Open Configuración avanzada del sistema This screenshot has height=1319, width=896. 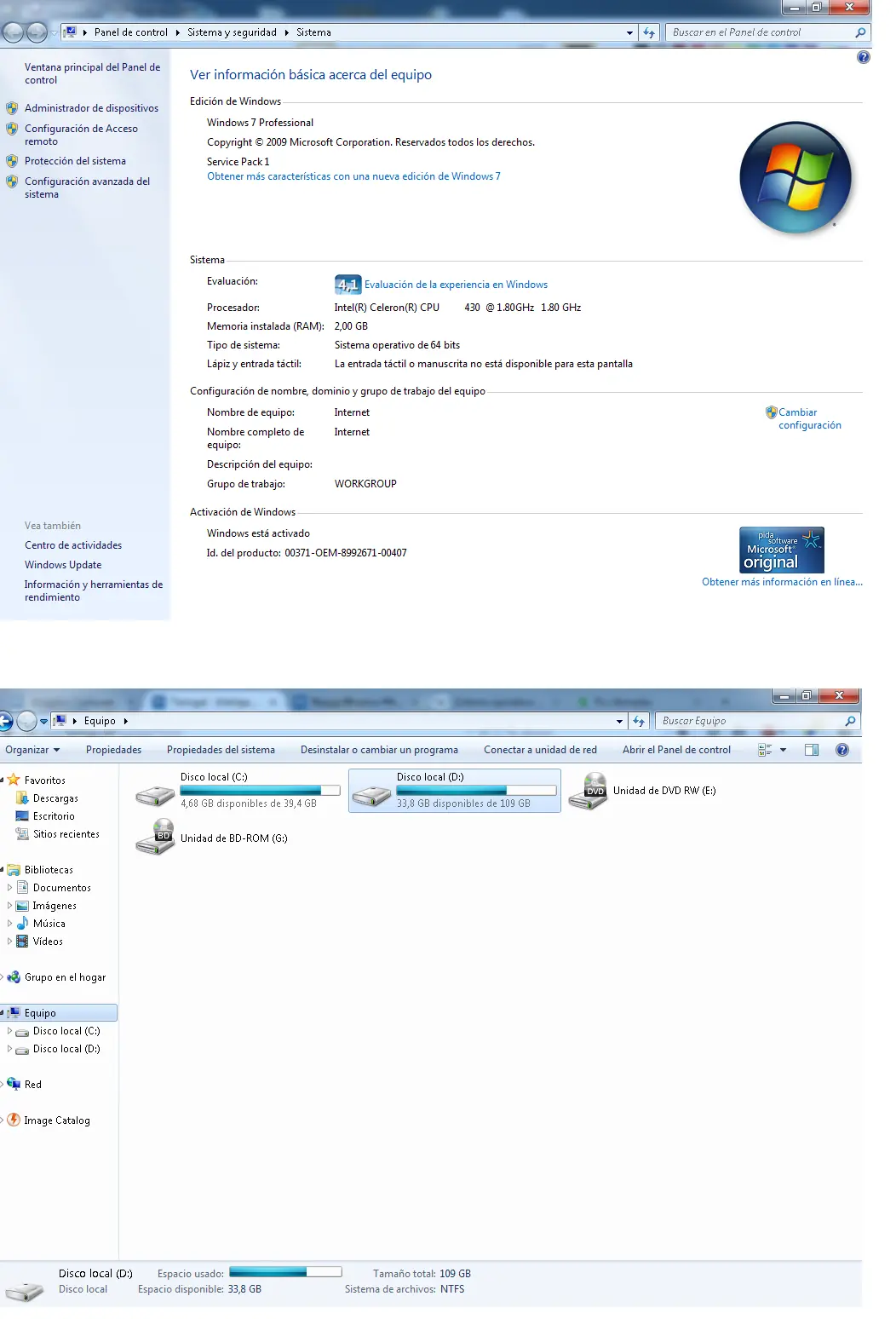(87, 187)
